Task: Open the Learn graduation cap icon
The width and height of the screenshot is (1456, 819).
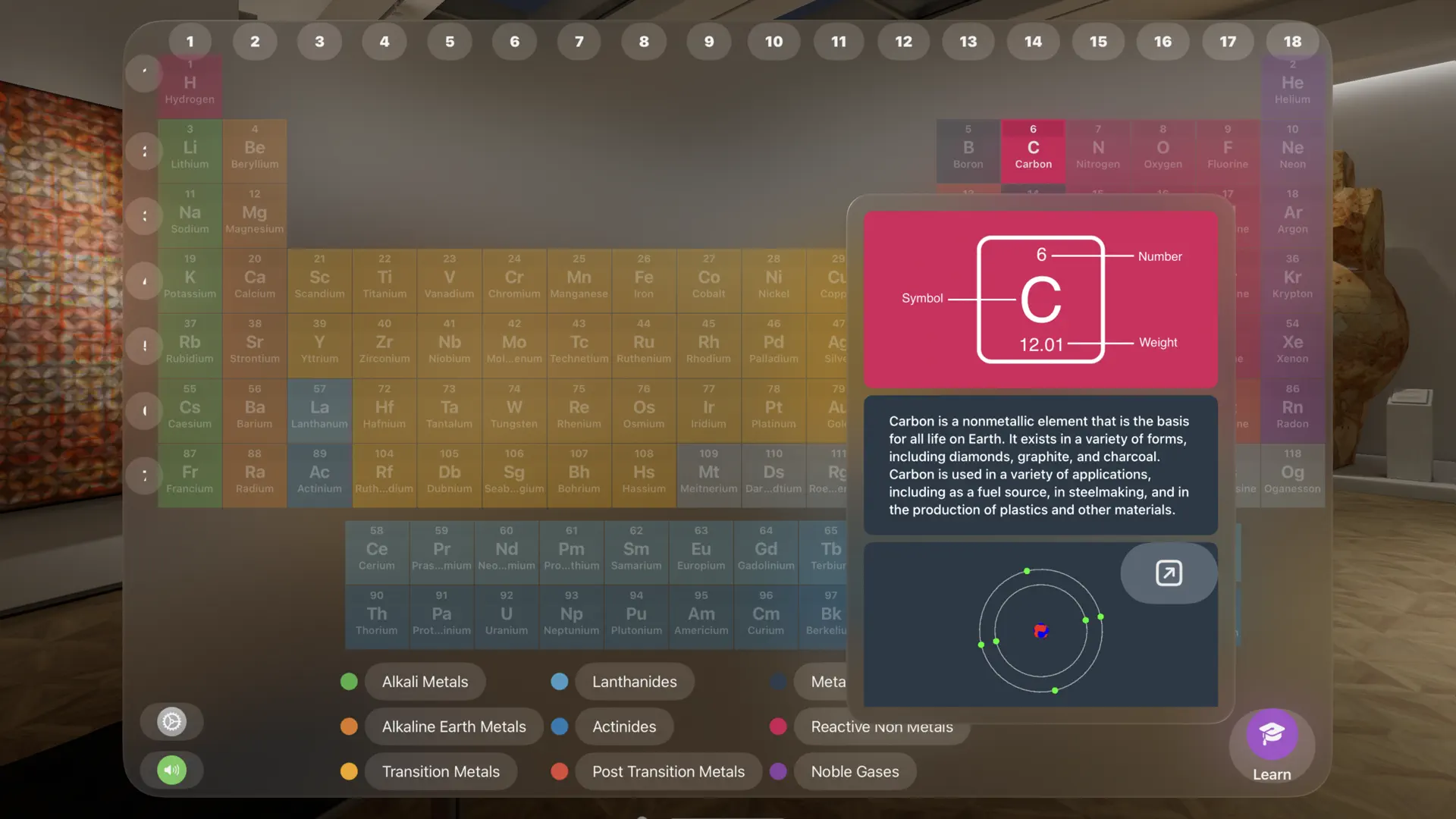Action: tap(1272, 735)
